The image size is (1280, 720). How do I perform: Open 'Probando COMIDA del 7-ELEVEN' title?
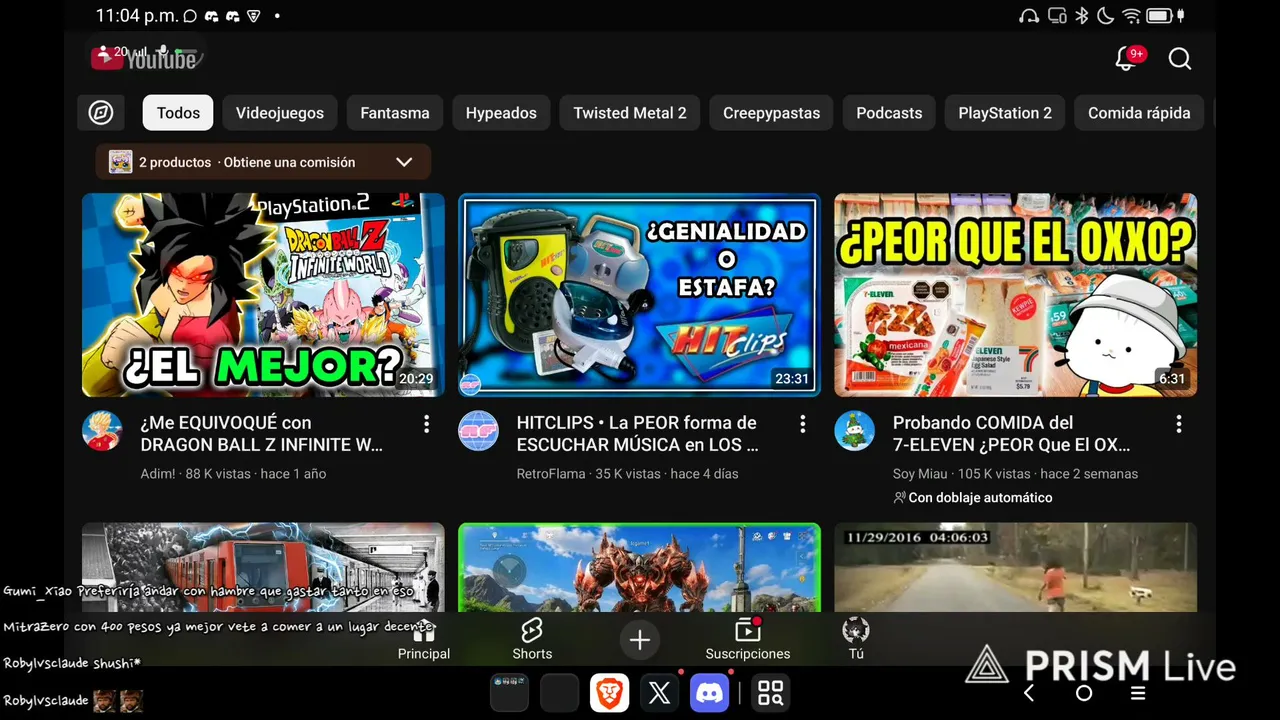1012,434
